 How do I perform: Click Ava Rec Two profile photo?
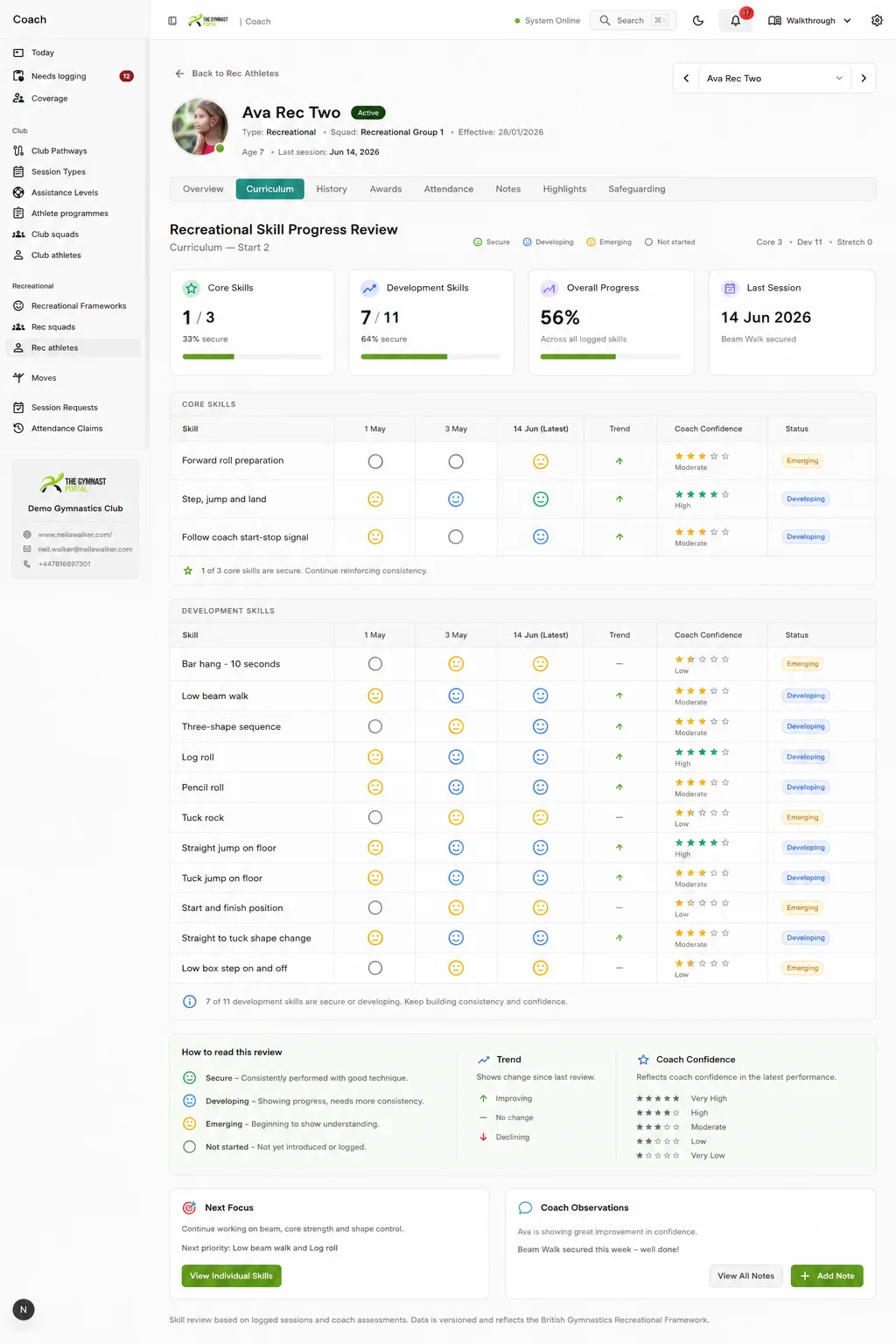point(199,126)
